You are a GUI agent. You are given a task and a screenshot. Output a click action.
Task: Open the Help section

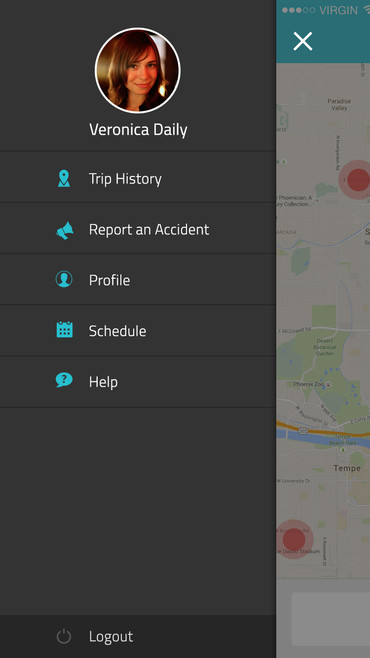point(138,382)
